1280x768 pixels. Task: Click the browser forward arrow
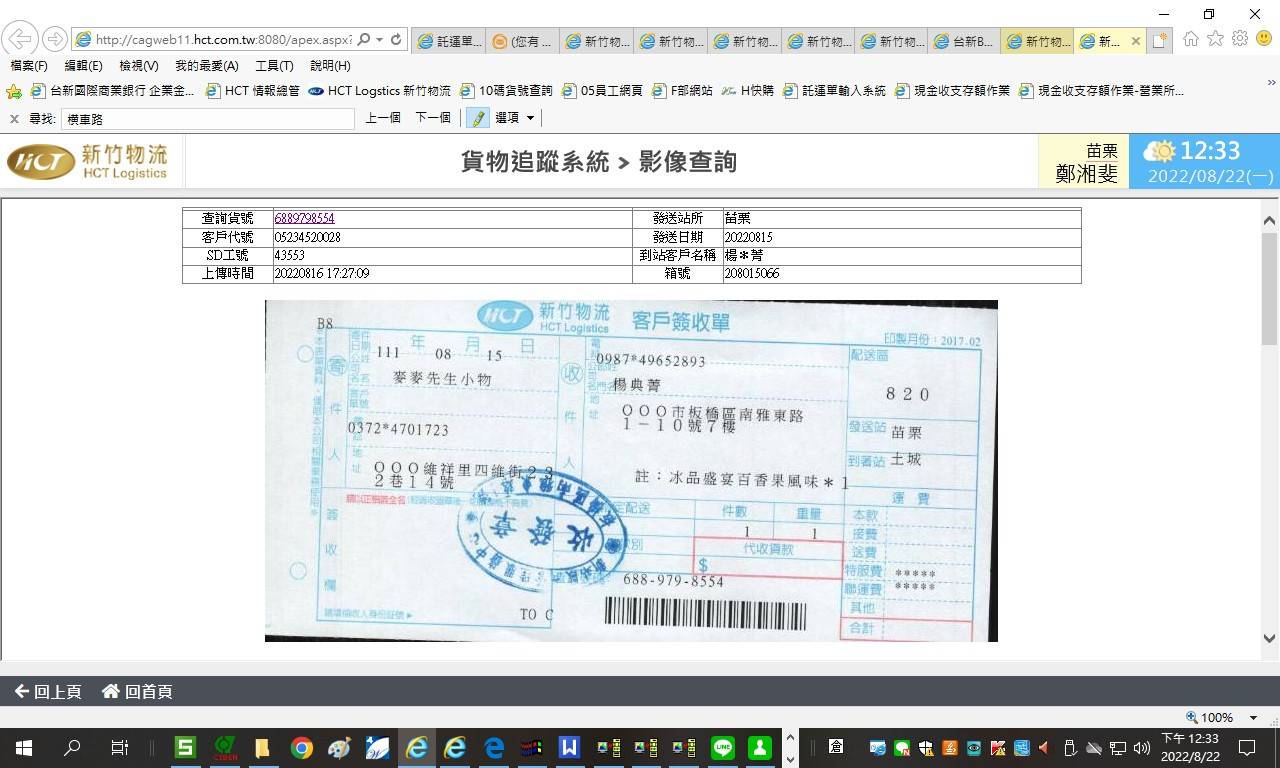[55, 39]
